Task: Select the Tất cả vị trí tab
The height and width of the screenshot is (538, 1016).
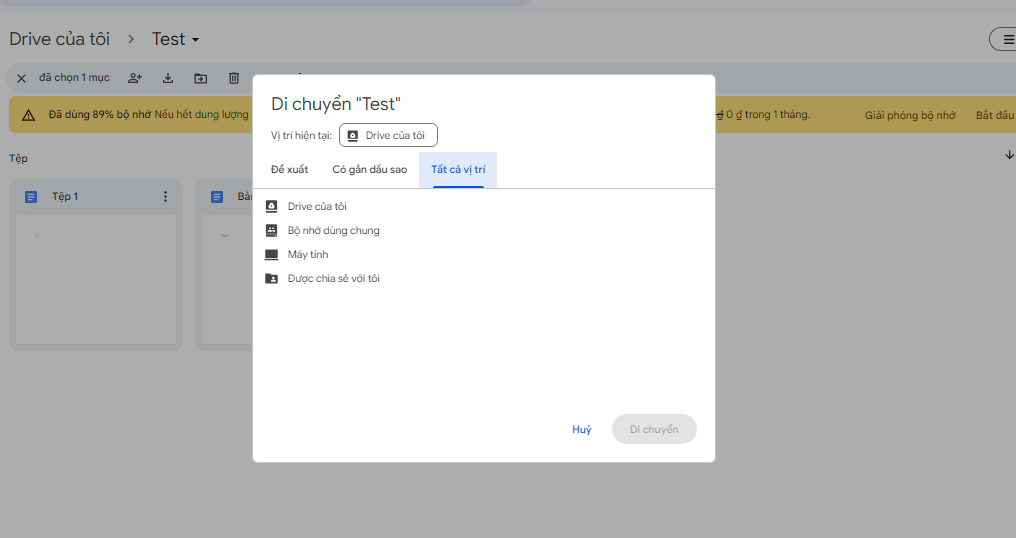Action: click(x=458, y=170)
